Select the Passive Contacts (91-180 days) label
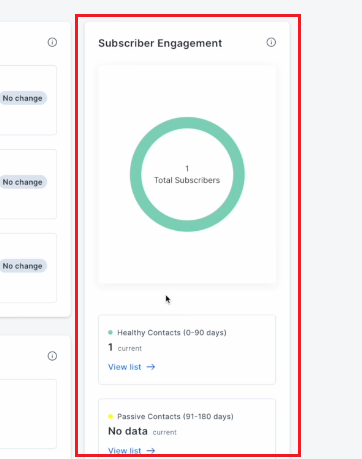Screen dimensions: 362x459 pyautogui.click(x=175, y=417)
